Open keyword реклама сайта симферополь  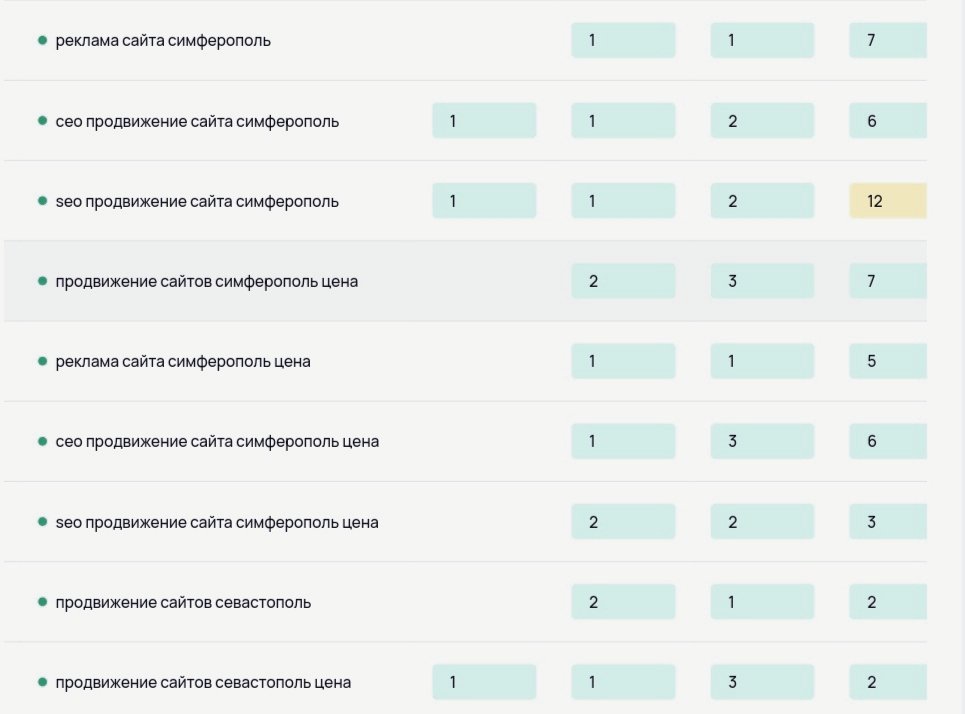(163, 41)
